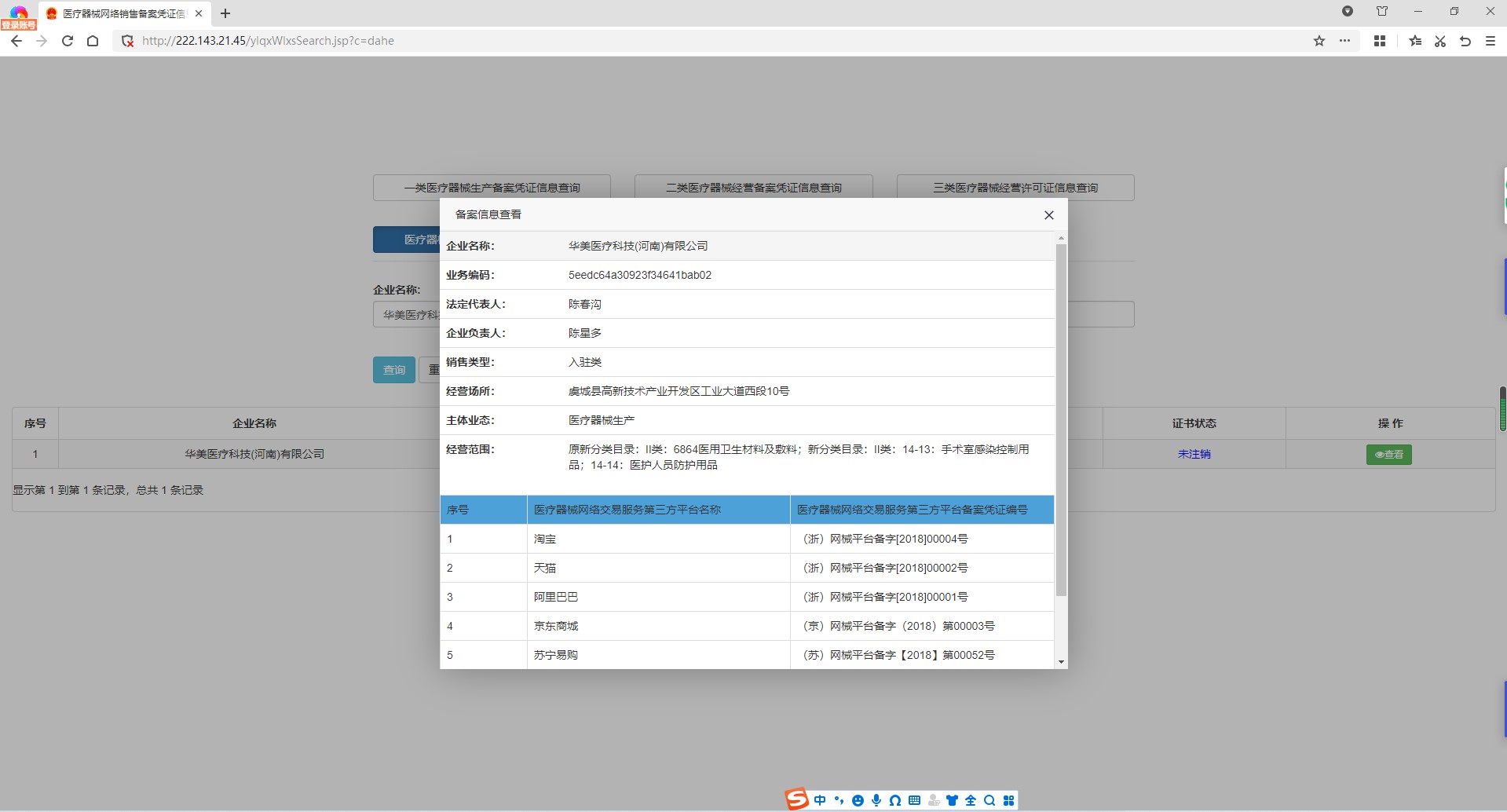Viewport: 1507px width, 812px height.
Task: Click the browser address bar URL
Action: (268, 41)
